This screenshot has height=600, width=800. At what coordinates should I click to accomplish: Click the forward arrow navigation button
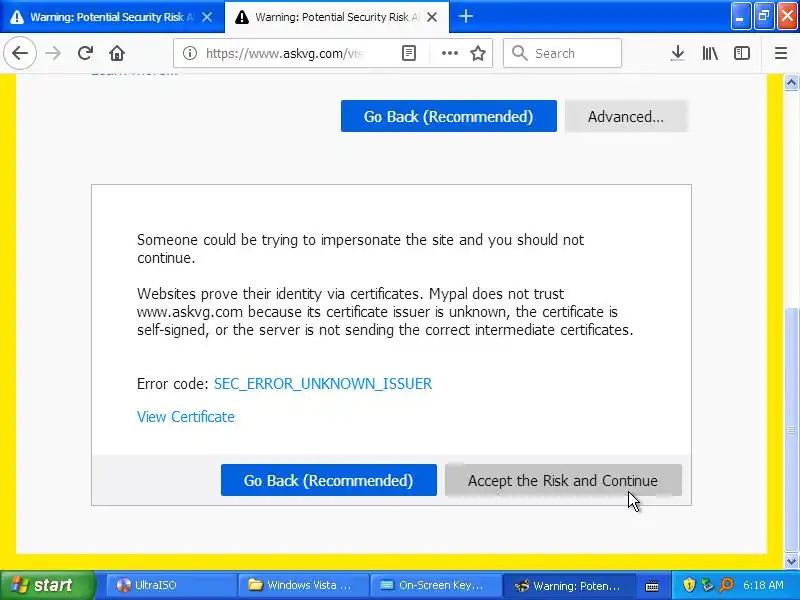pyautogui.click(x=53, y=53)
